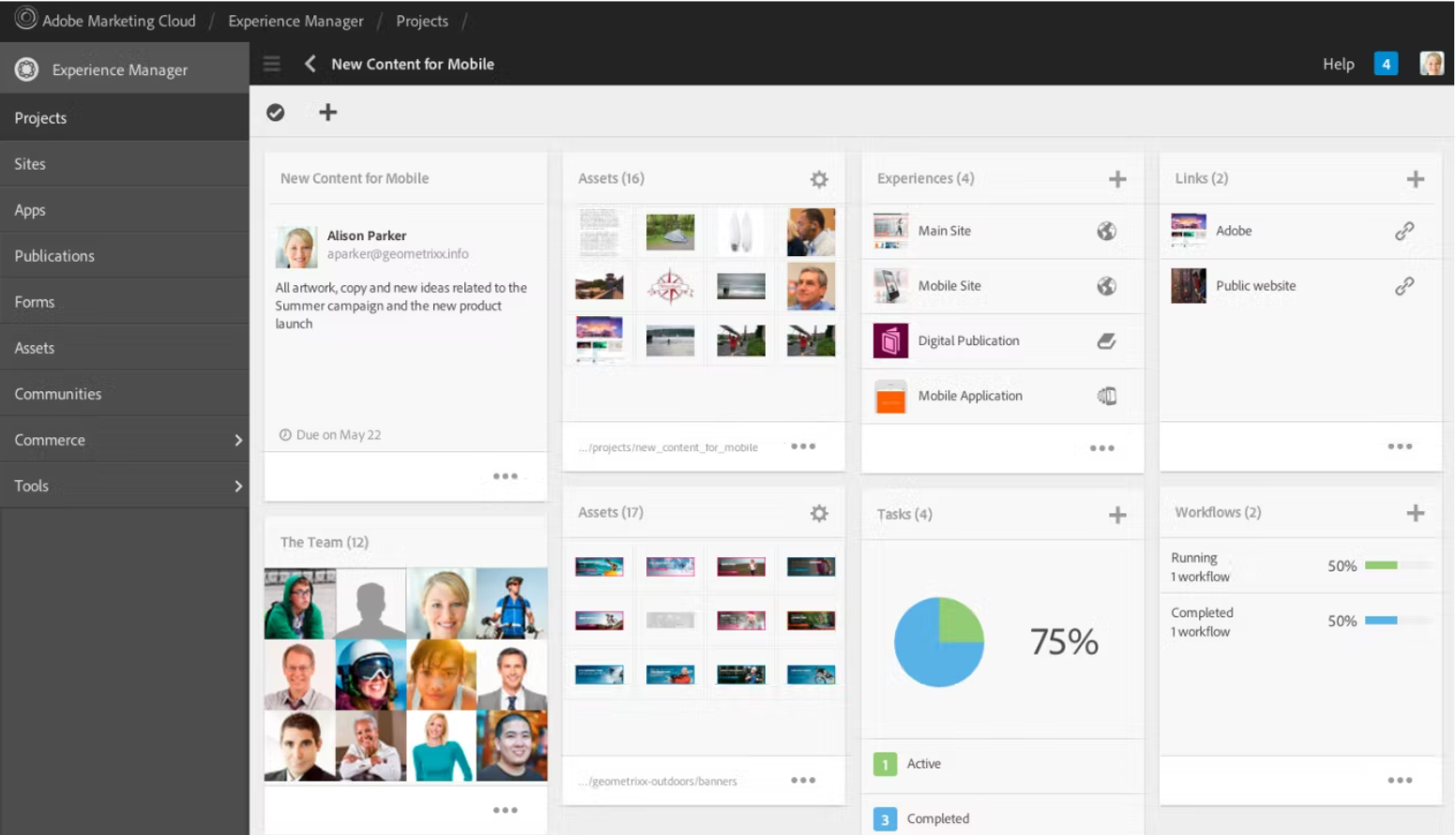Open the gear settings for Assets (16)
Image resolution: width=1456 pixels, height=835 pixels.
point(819,179)
